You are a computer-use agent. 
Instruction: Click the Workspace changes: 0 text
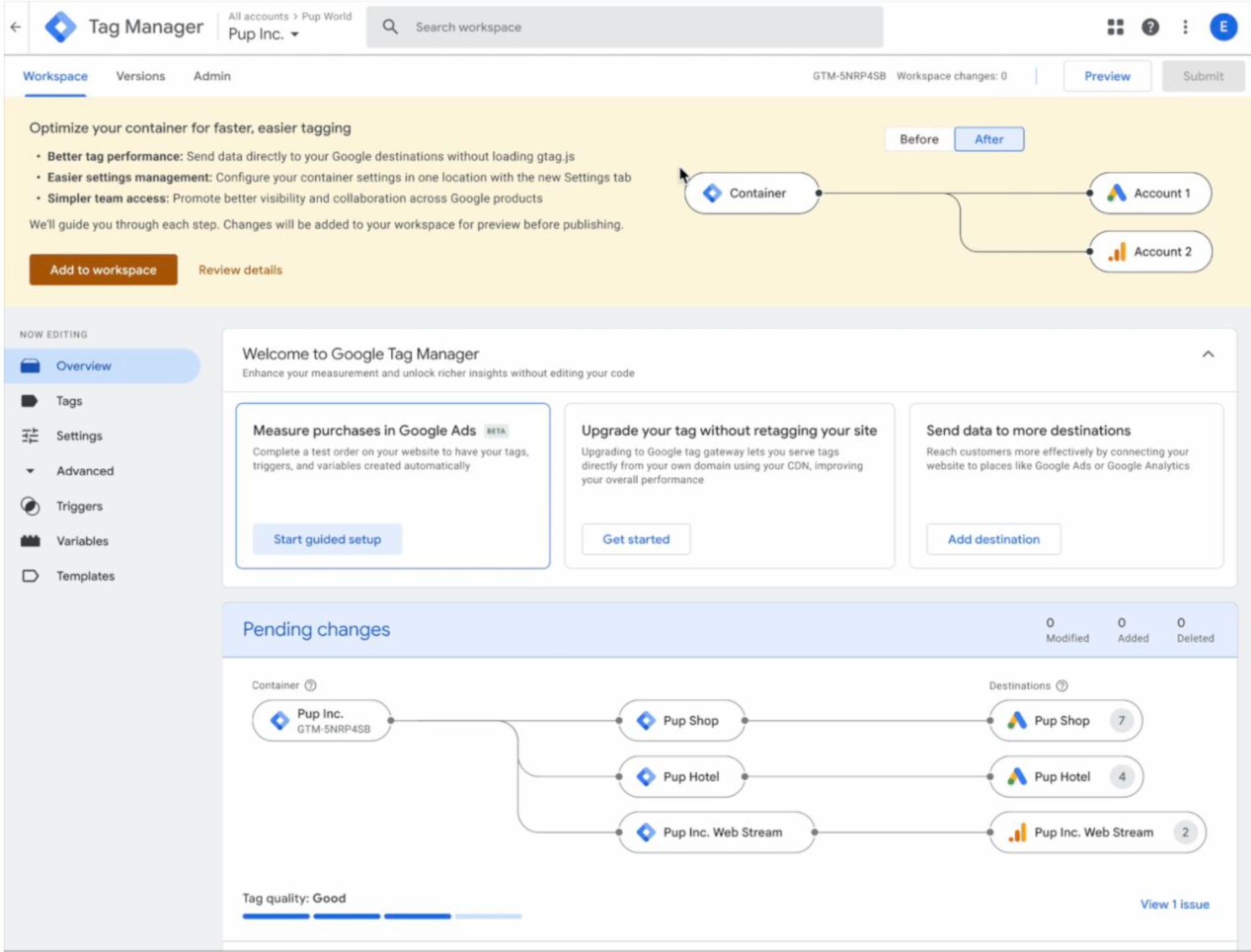point(951,76)
